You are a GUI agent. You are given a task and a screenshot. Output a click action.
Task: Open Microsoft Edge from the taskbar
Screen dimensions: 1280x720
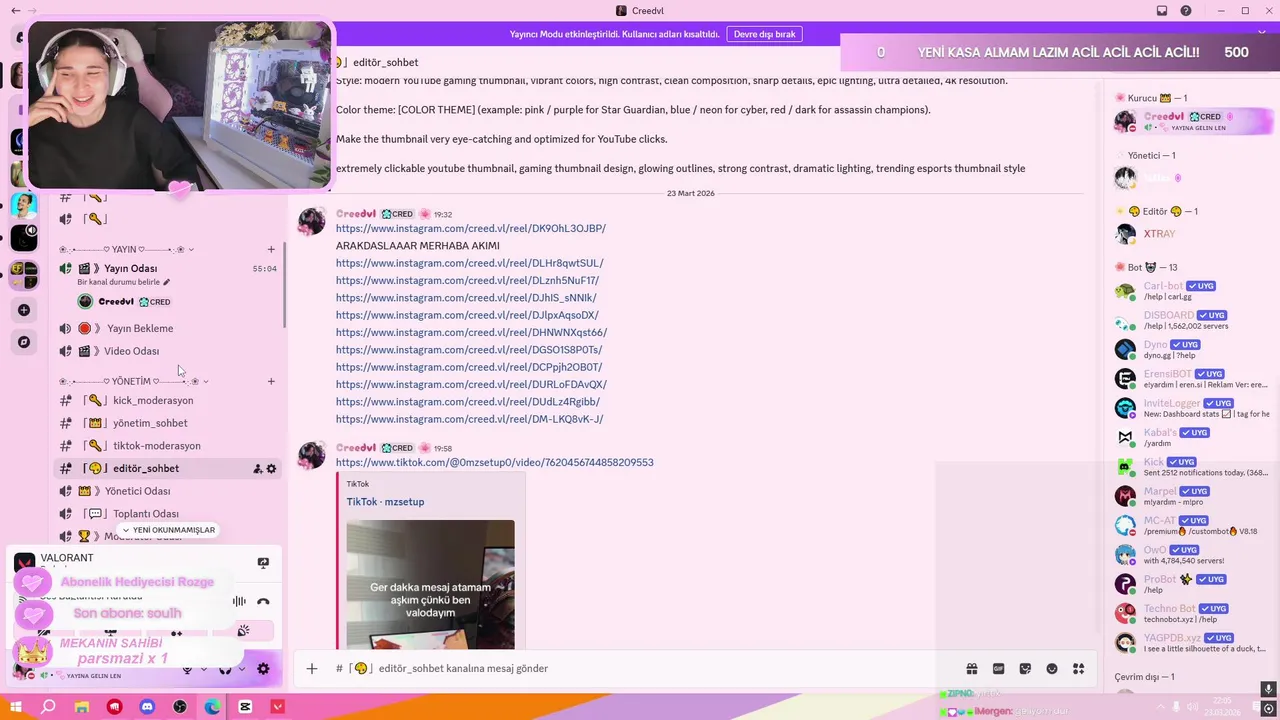tap(213, 707)
